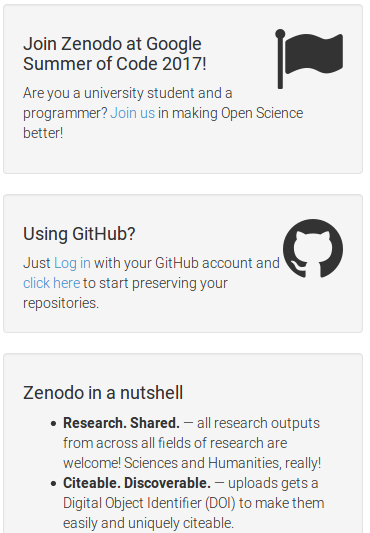The width and height of the screenshot is (370, 533).
Task: Click the "Zenodo in a nutshell" heading
Action: point(103,393)
